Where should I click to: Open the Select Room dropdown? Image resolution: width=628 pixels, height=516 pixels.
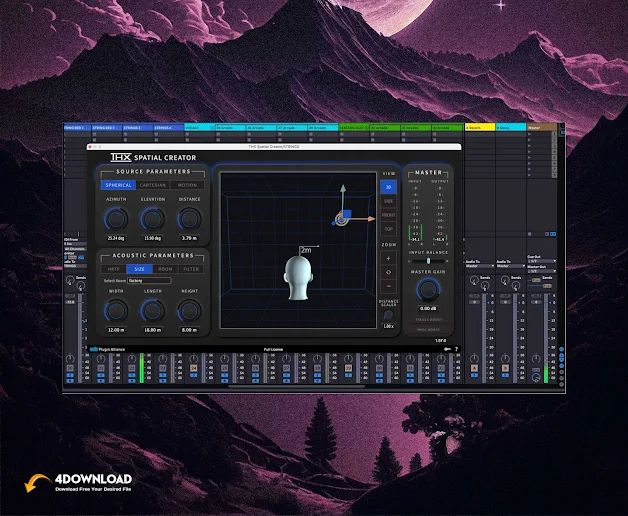(x=149, y=281)
